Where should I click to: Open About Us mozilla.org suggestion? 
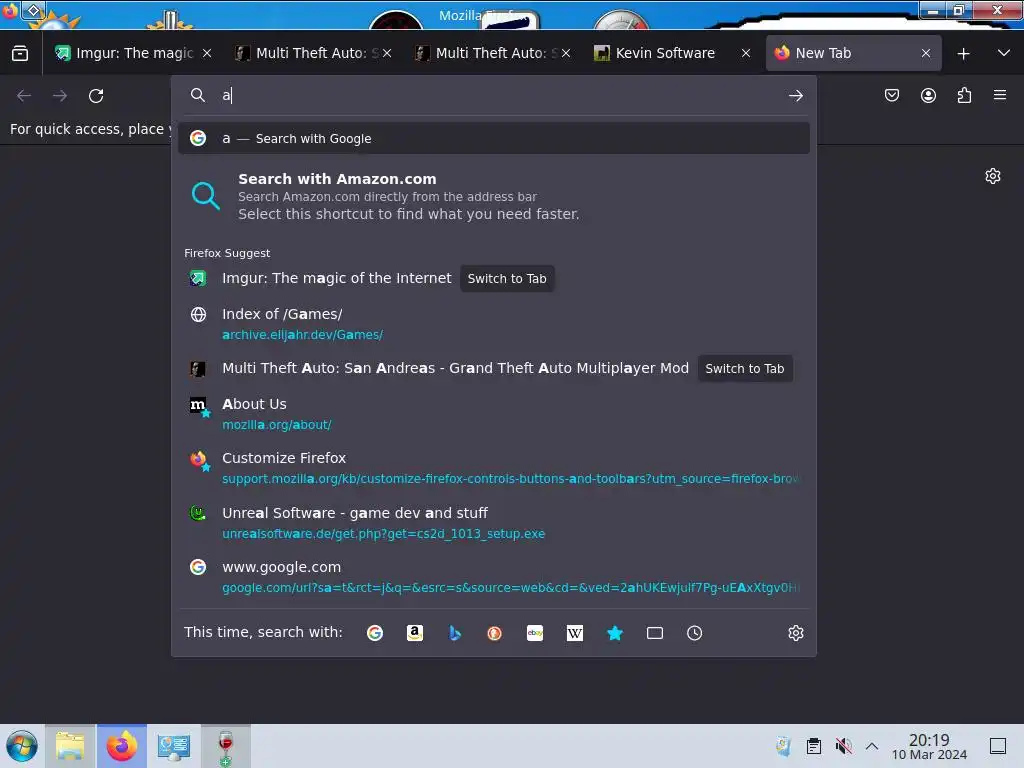[494, 414]
